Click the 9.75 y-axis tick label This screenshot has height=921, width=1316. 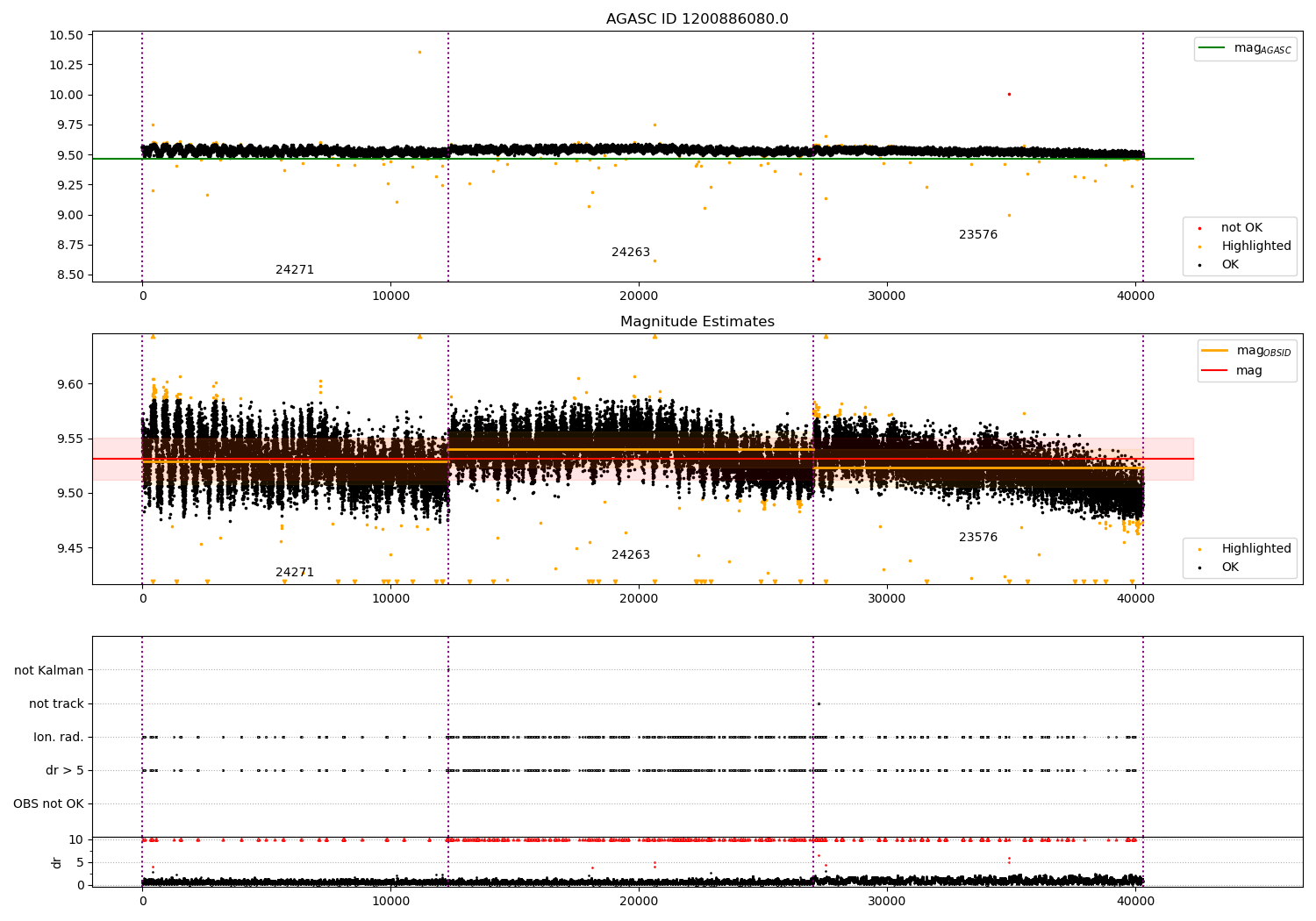click(69, 125)
